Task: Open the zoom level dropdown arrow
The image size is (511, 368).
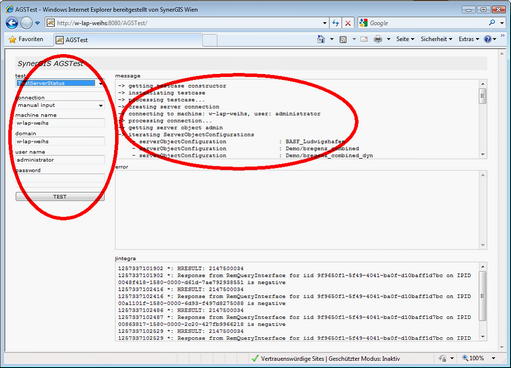Action: 494,358
